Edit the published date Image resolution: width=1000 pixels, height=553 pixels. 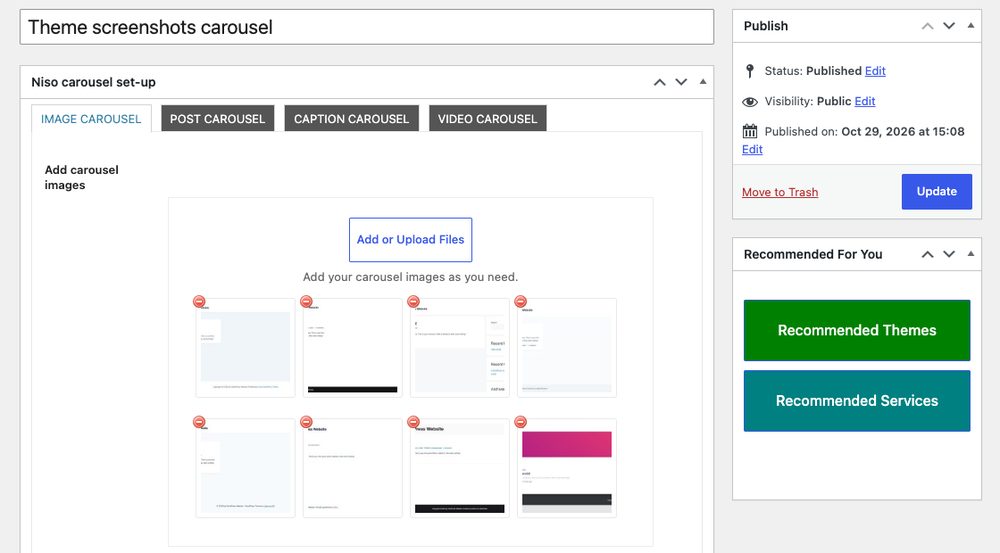pos(752,149)
